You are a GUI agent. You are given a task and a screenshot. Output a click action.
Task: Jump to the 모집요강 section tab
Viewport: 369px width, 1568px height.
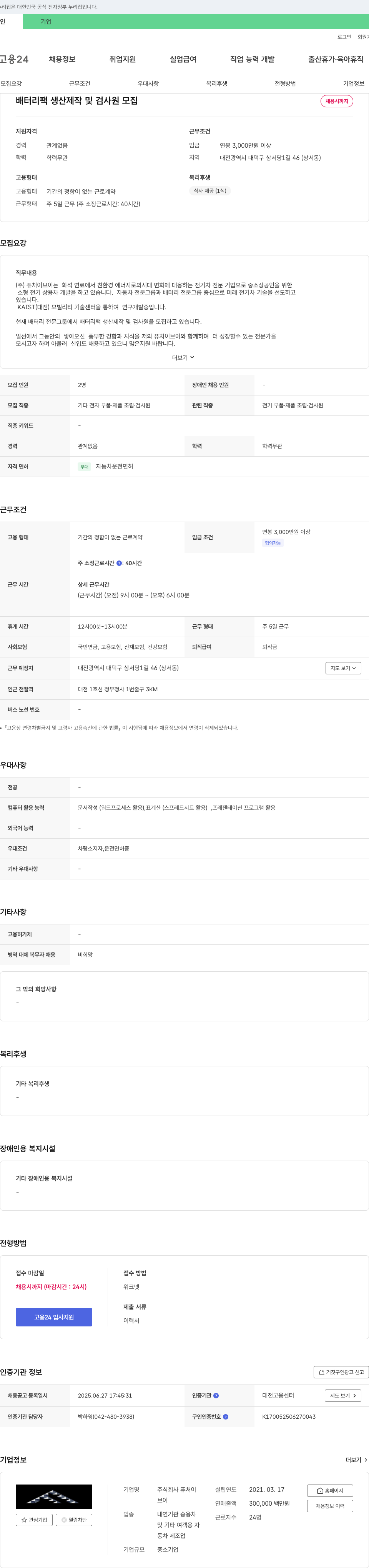click(x=11, y=83)
